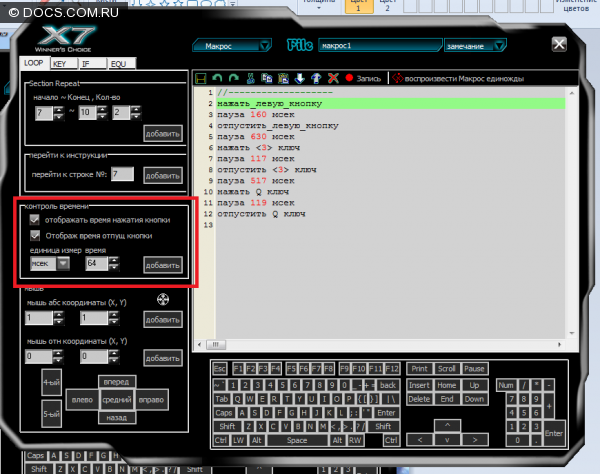Move the line down with blue arrow

[x=300, y=78]
